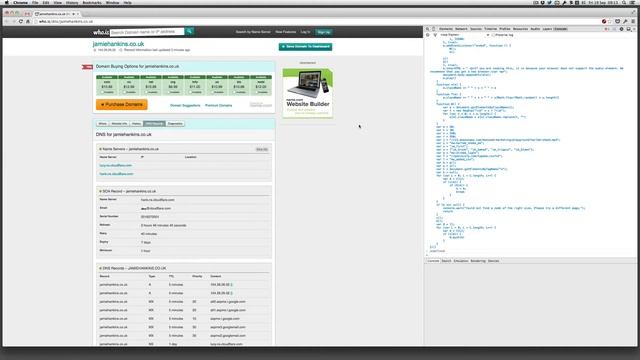Open the History menu in the menu bar
Viewport: 640px width, 360px height.
72,2
